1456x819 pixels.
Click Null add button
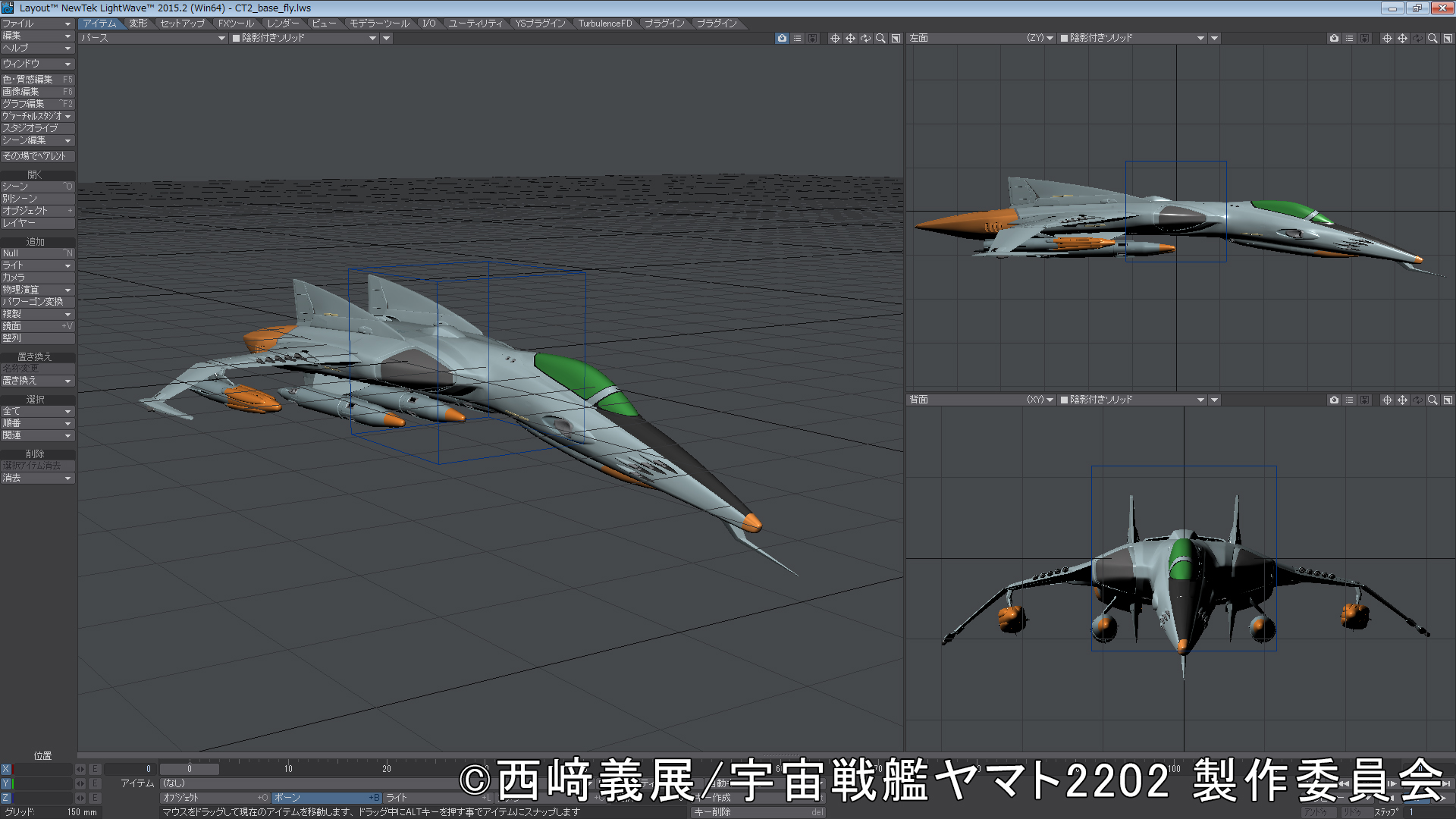(37, 253)
